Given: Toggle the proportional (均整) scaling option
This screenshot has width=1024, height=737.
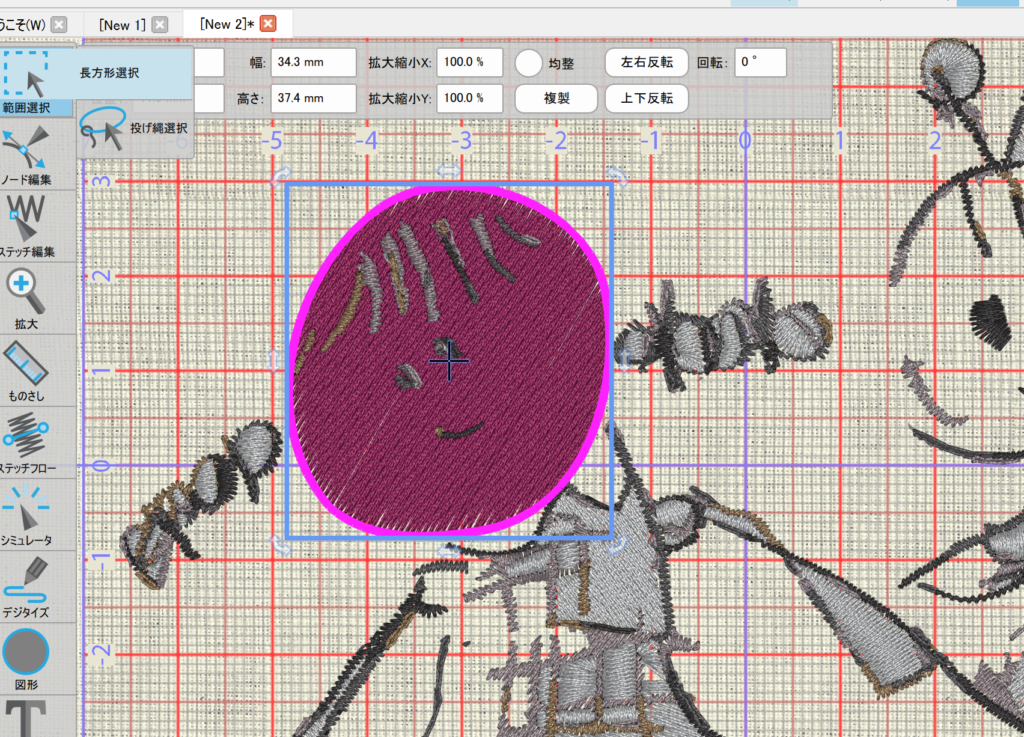Looking at the screenshot, I should (529, 62).
